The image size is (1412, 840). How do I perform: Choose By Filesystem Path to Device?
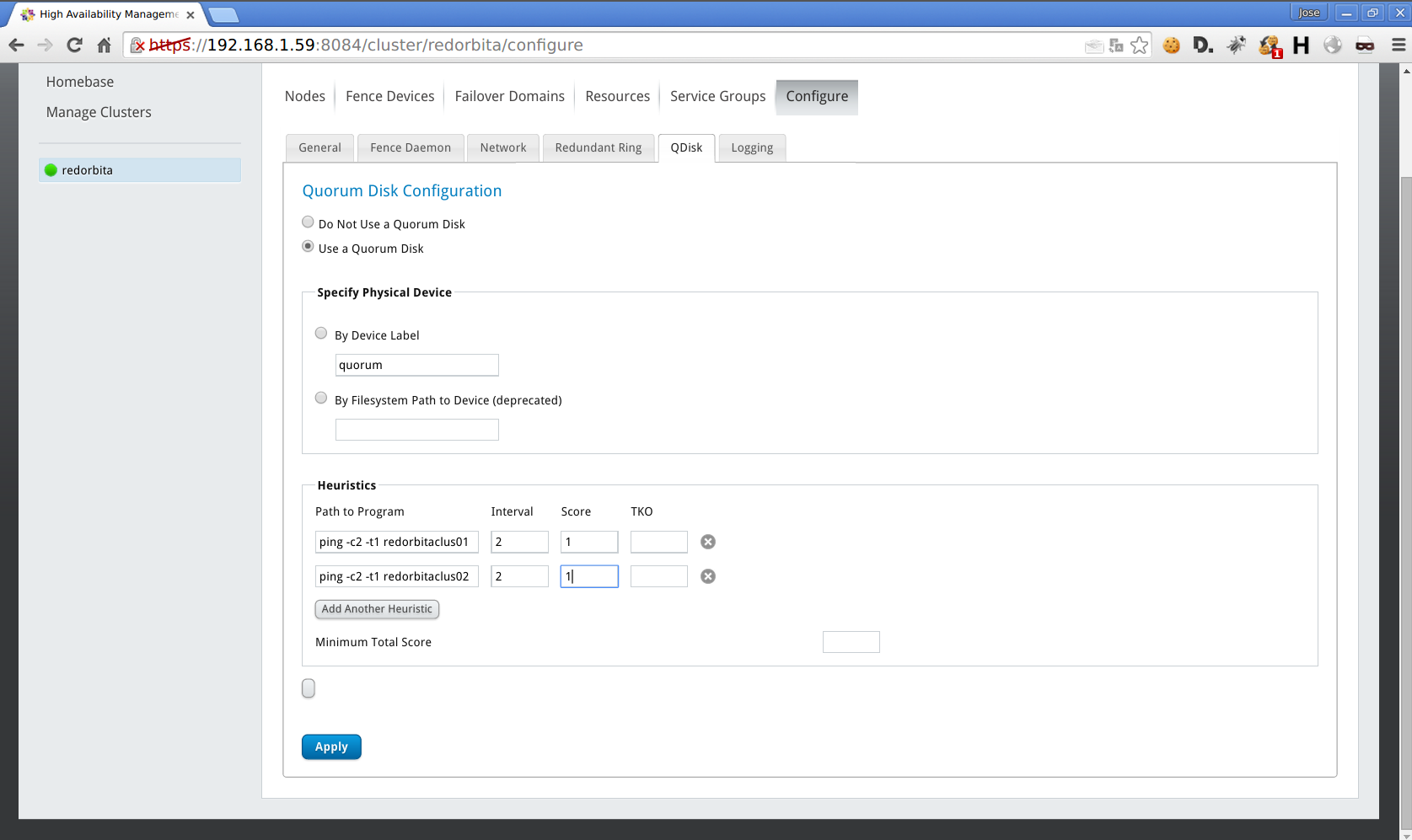[x=321, y=399]
